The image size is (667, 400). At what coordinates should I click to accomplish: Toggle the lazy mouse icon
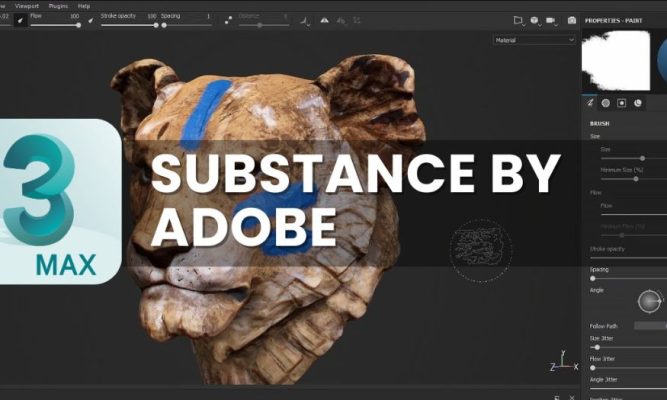point(230,19)
